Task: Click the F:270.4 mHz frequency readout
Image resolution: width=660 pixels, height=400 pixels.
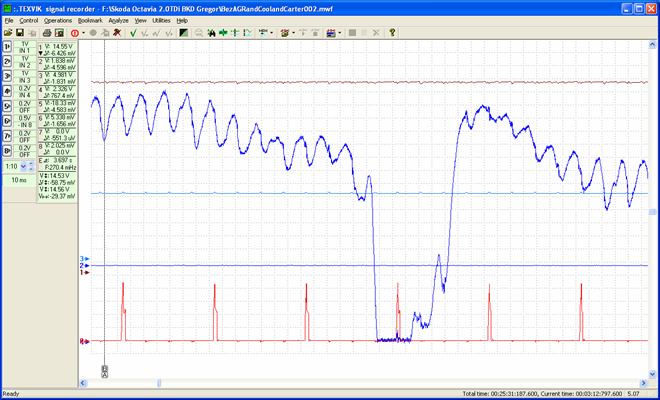Action: click(x=59, y=167)
